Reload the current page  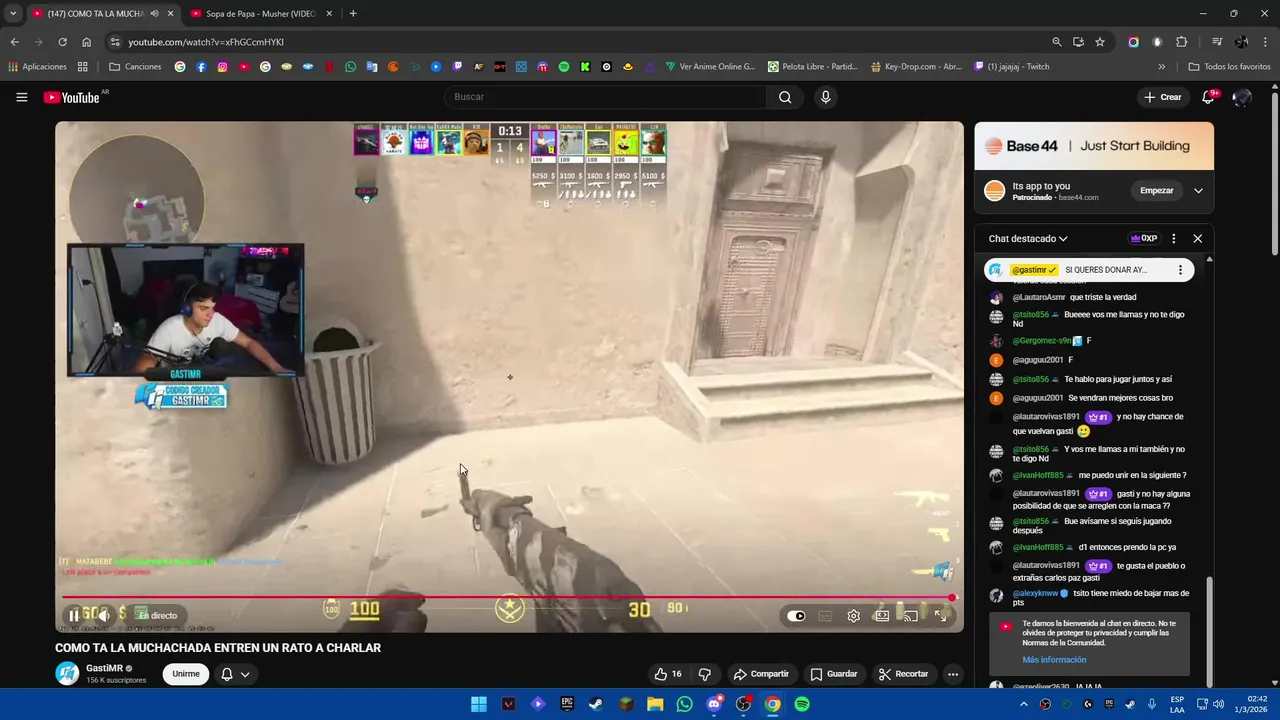click(x=62, y=42)
